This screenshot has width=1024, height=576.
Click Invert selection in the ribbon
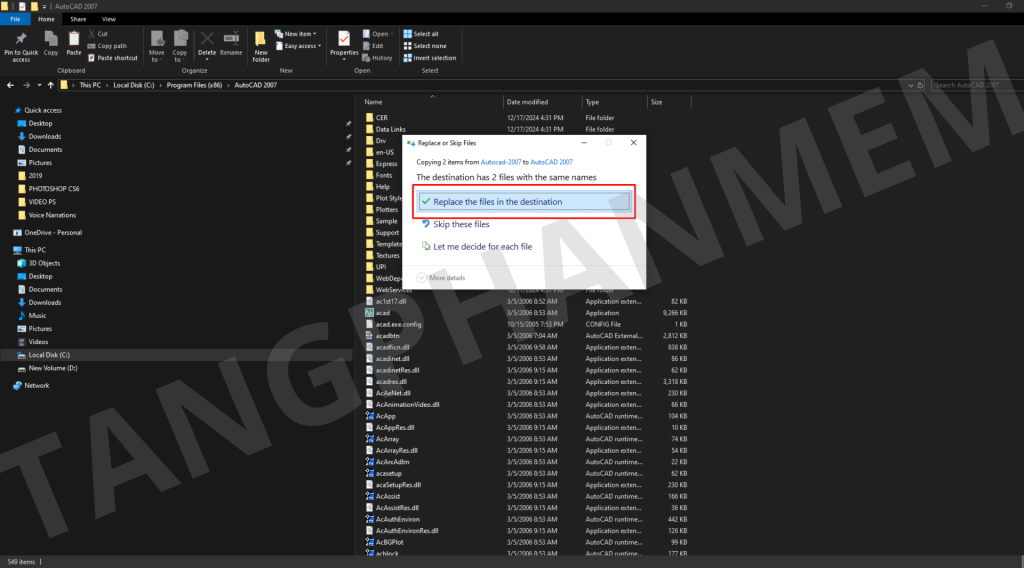(x=429, y=58)
